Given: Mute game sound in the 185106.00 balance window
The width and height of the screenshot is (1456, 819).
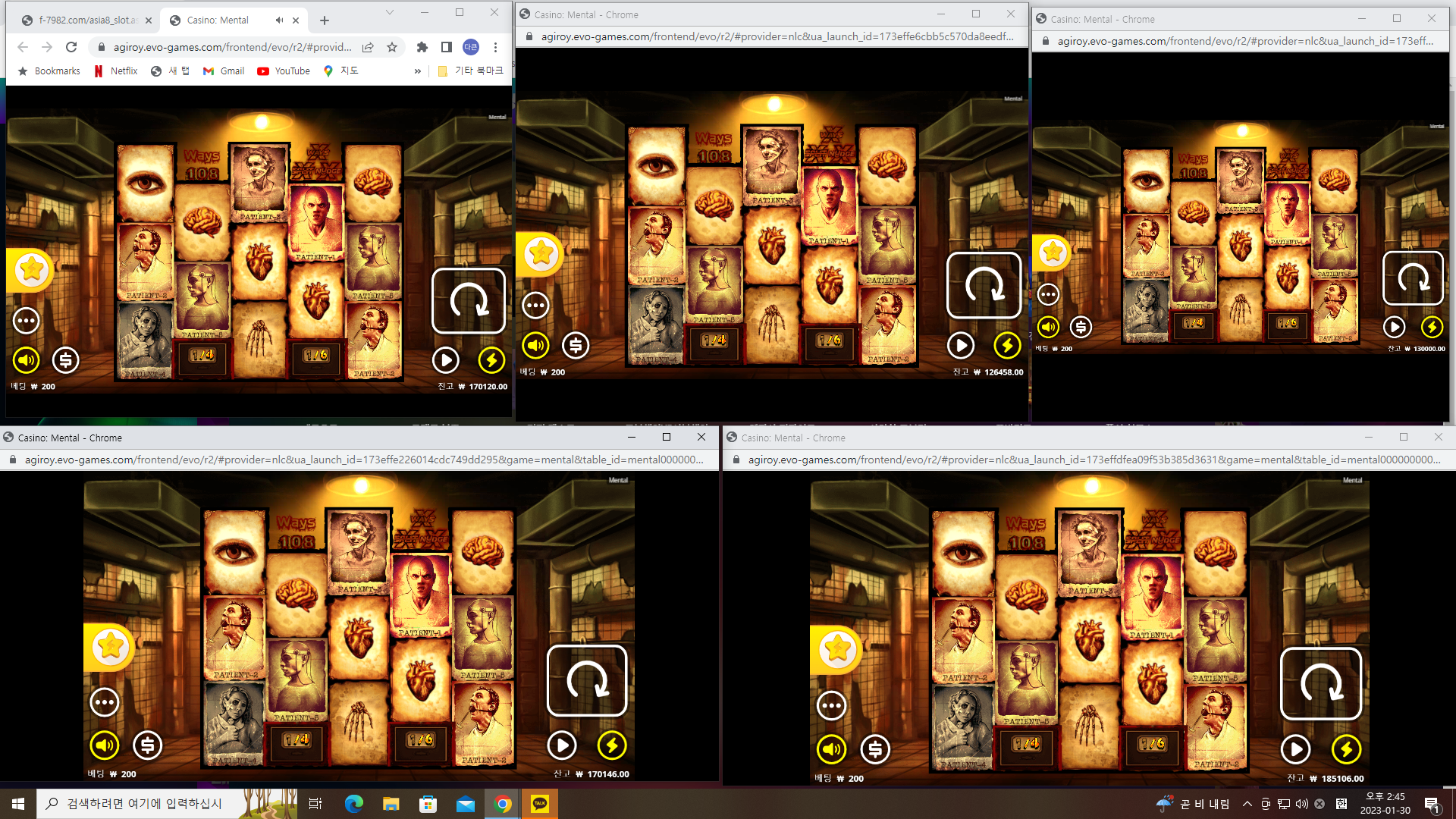Looking at the screenshot, I should point(832,749).
